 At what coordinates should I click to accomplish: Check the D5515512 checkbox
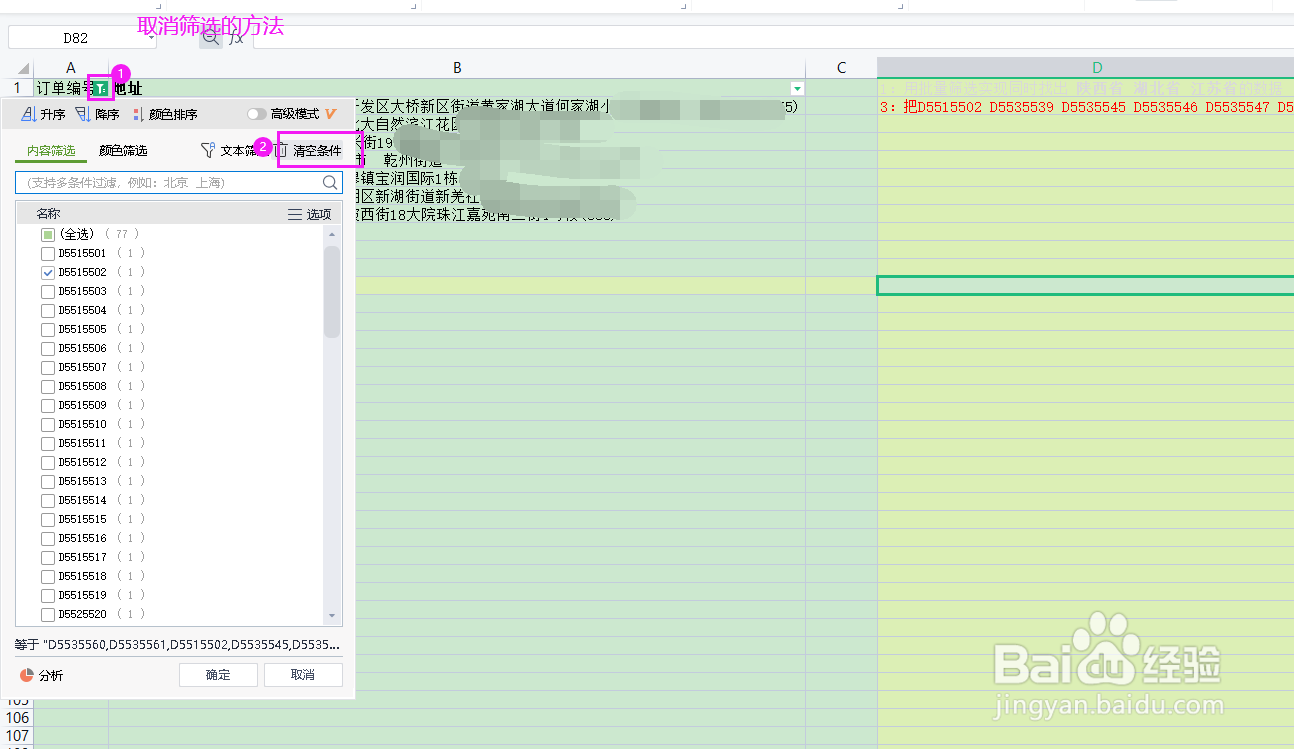(x=47, y=462)
